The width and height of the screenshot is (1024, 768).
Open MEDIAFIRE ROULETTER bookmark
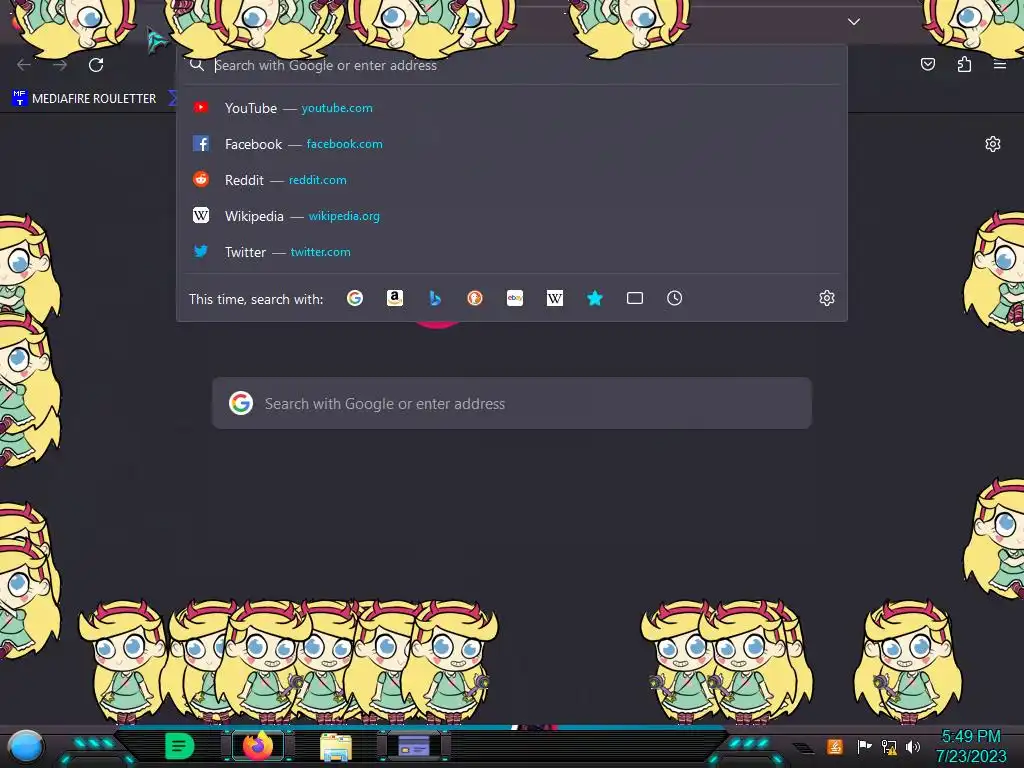point(84,99)
